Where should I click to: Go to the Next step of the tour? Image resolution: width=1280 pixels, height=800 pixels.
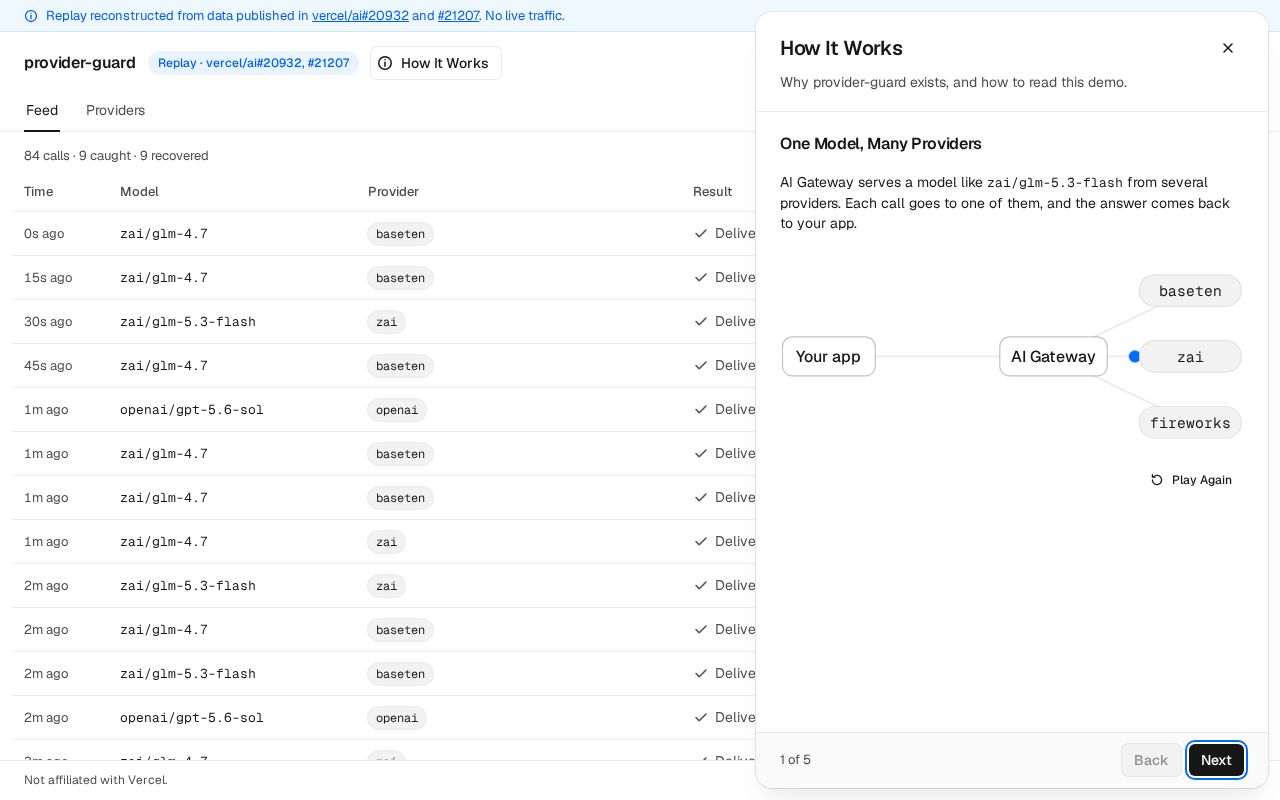(x=1216, y=760)
